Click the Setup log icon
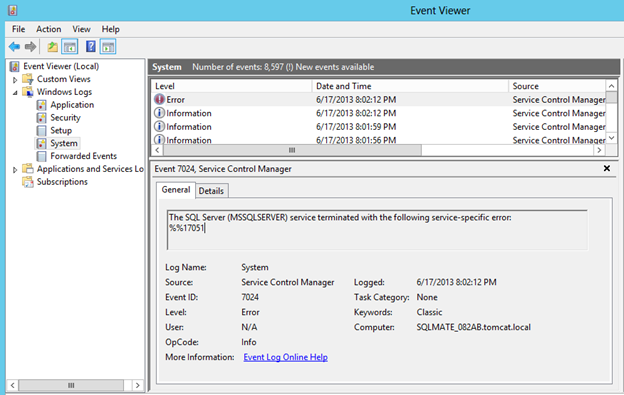Image resolution: width=624 pixels, height=395 pixels. [41, 130]
